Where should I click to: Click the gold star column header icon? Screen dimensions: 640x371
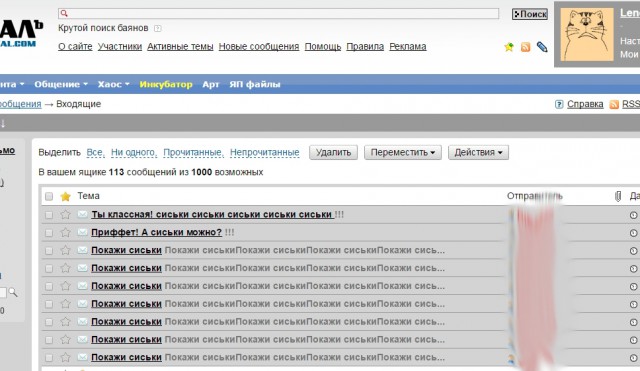pyautogui.click(x=65, y=196)
